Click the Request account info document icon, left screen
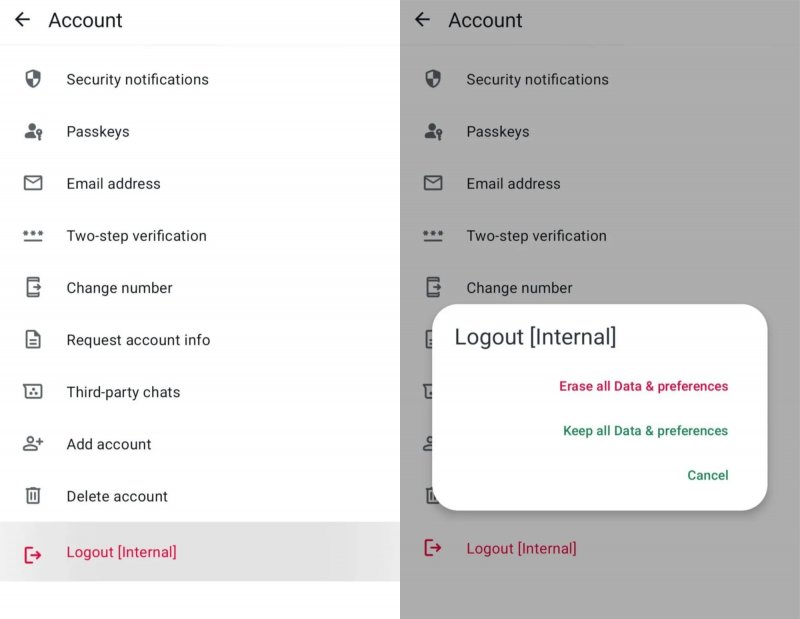Screen dimensions: 800x619 (x=33, y=340)
